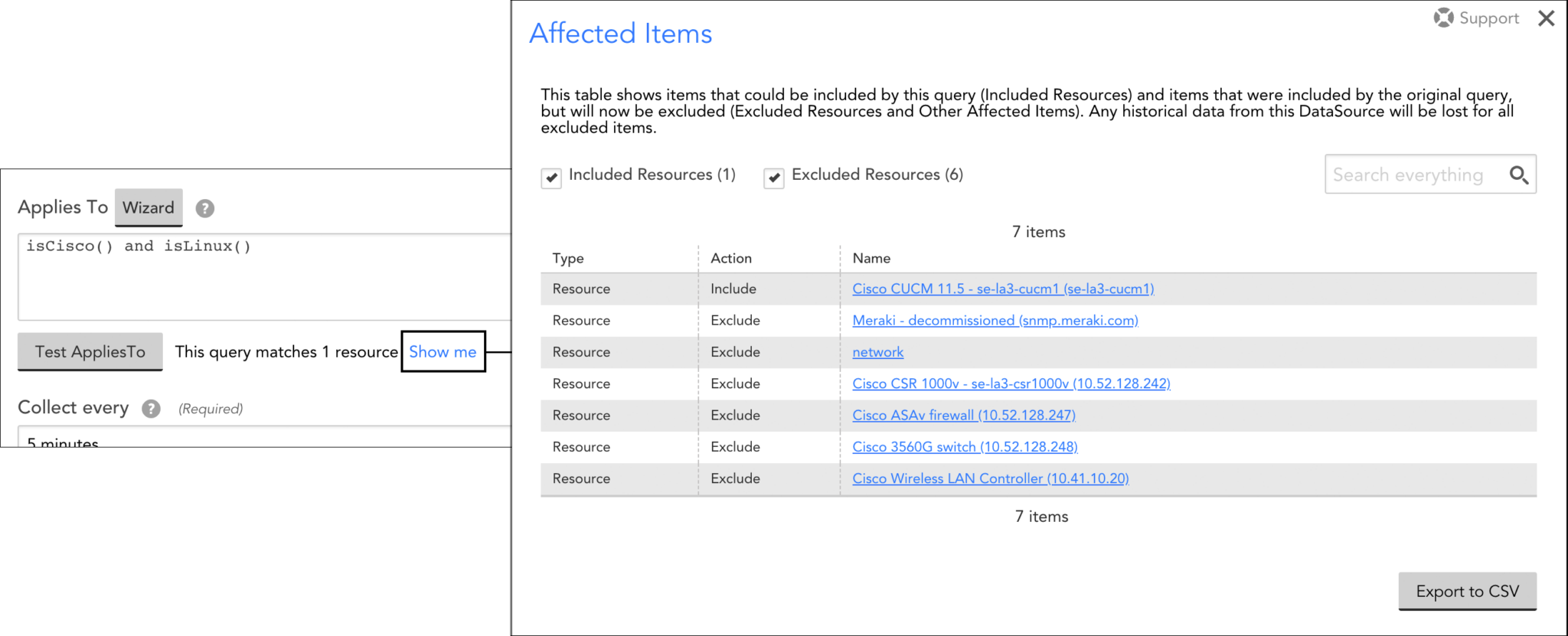Close the Affected Items dialog
Screen dimensions: 1568x636
point(1547,18)
